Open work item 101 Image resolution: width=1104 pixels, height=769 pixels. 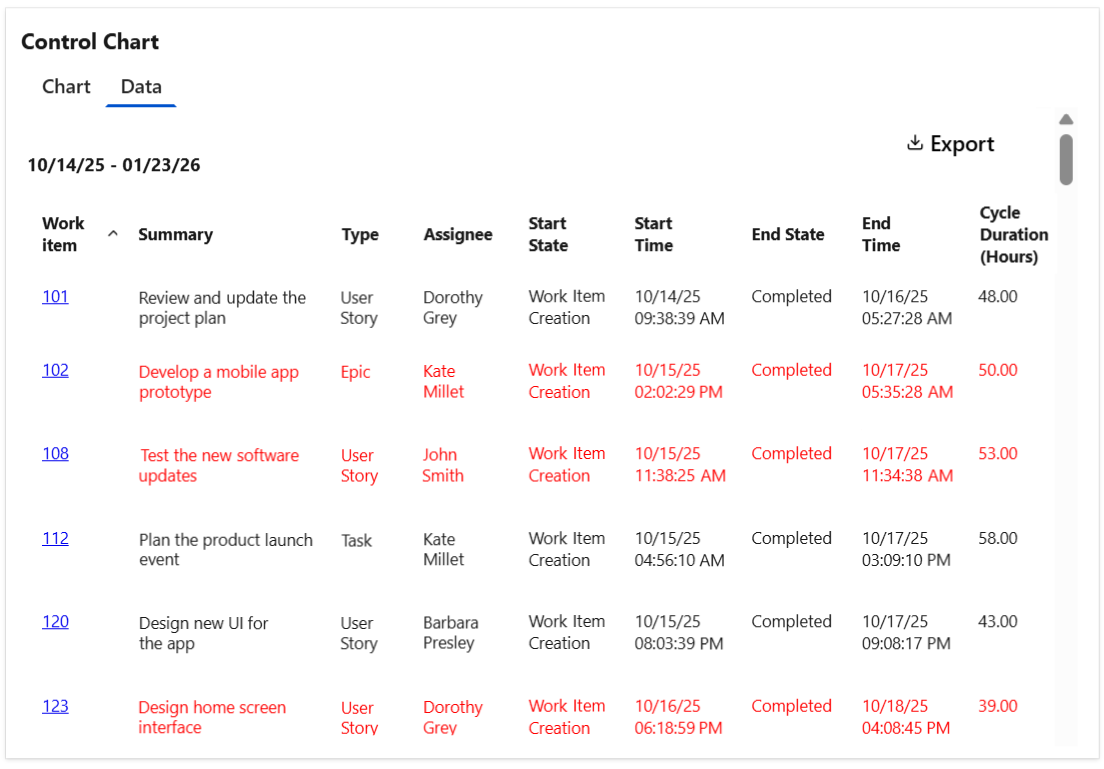pos(54,297)
